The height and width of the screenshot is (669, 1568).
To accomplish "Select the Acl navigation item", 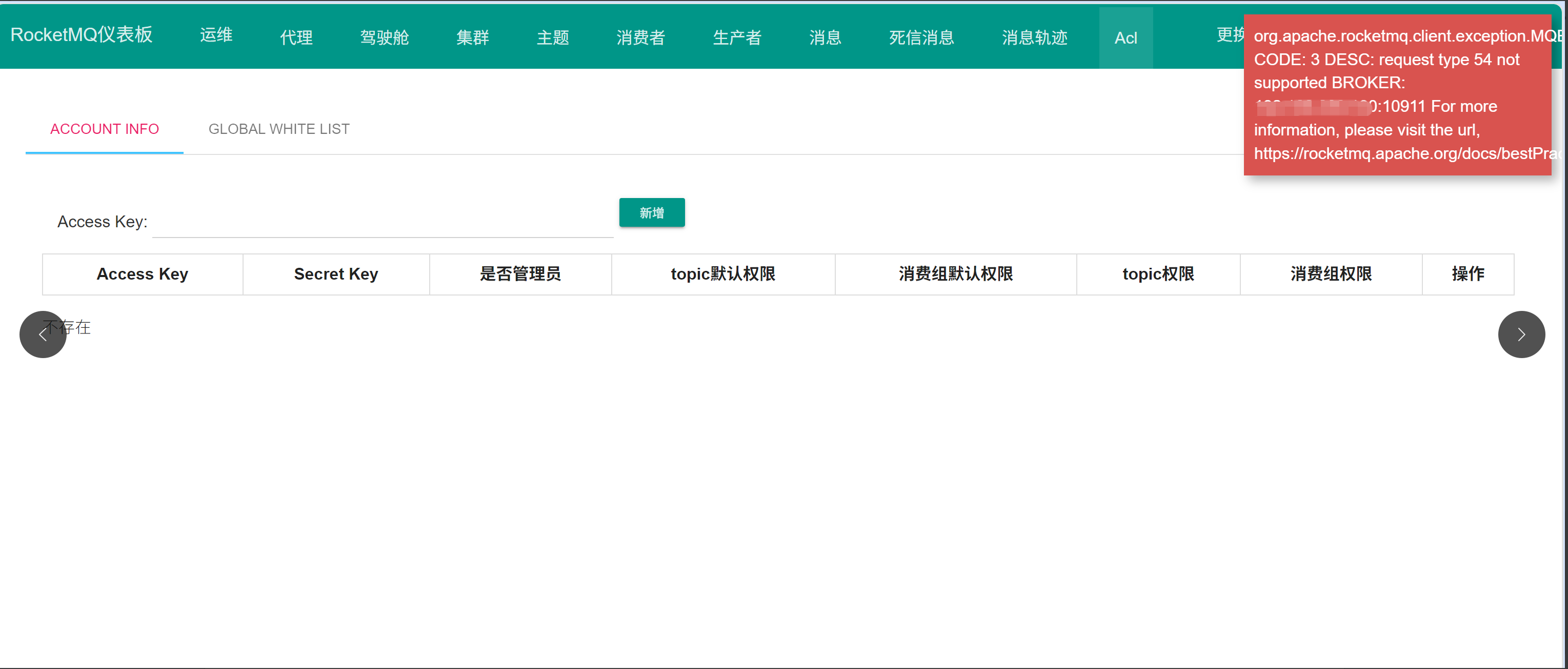I will 1125,37.
